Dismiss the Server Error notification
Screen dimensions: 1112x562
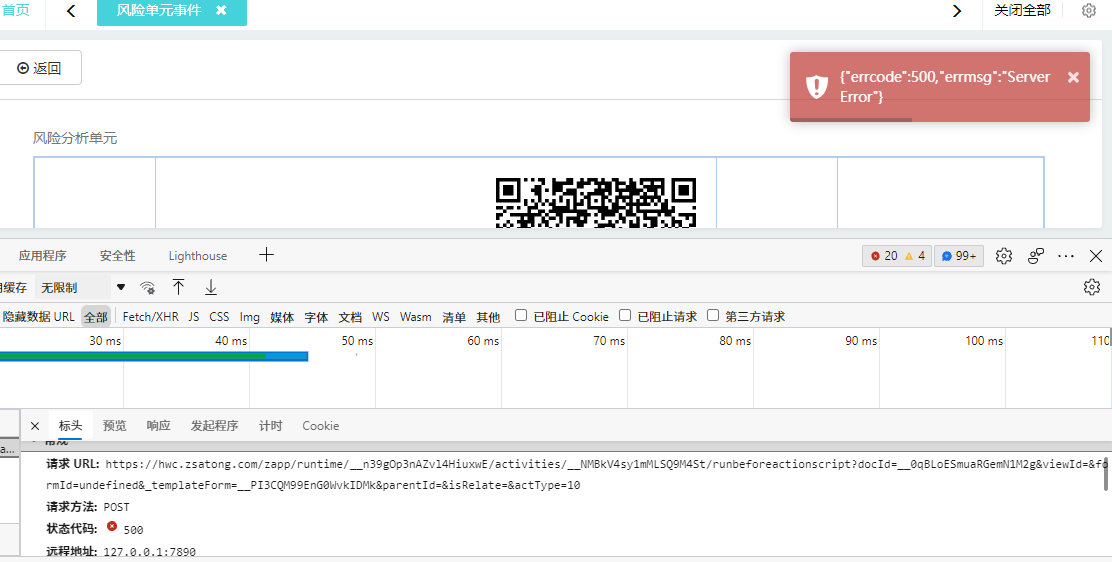[1073, 77]
